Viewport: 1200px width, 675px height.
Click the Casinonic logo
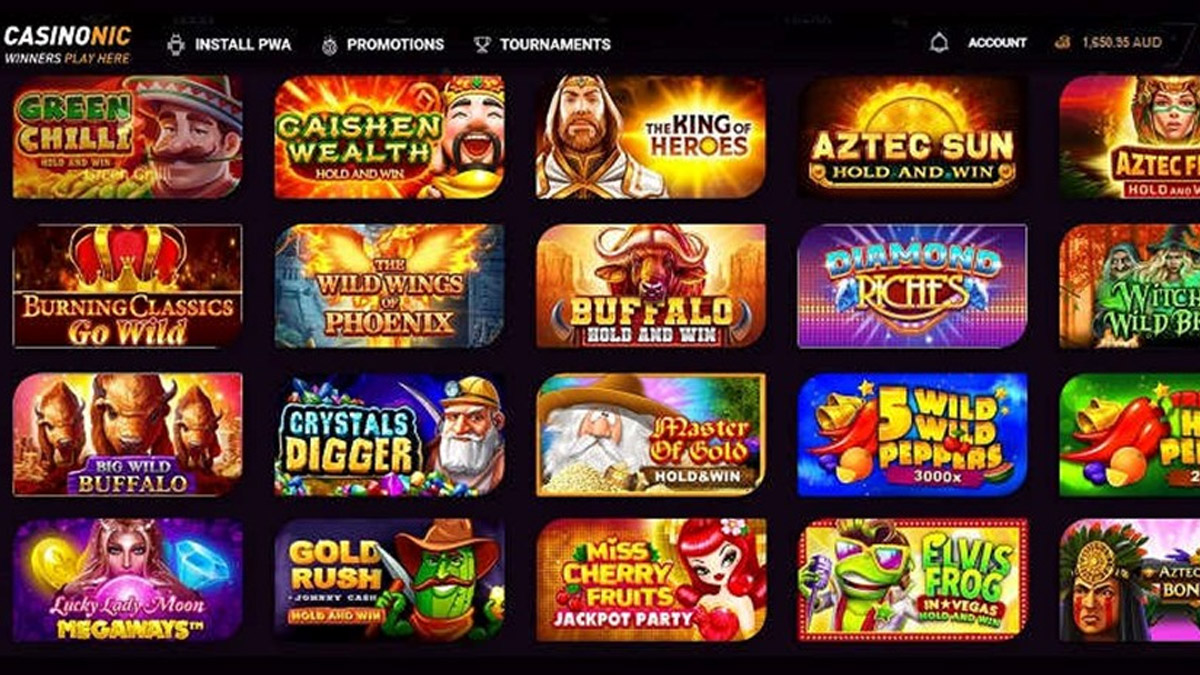[x=67, y=44]
